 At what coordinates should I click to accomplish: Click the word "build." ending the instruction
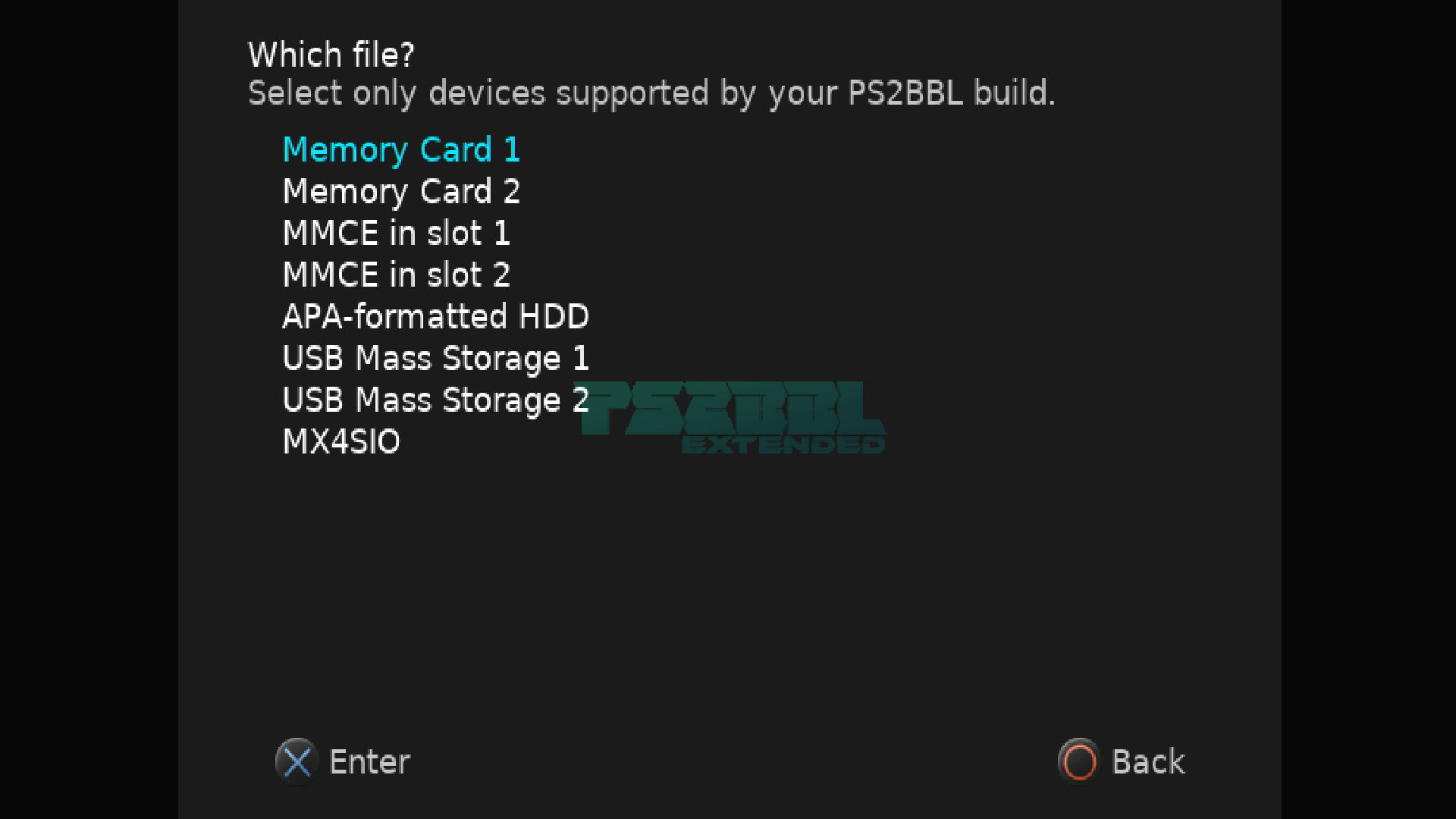click(x=1014, y=93)
